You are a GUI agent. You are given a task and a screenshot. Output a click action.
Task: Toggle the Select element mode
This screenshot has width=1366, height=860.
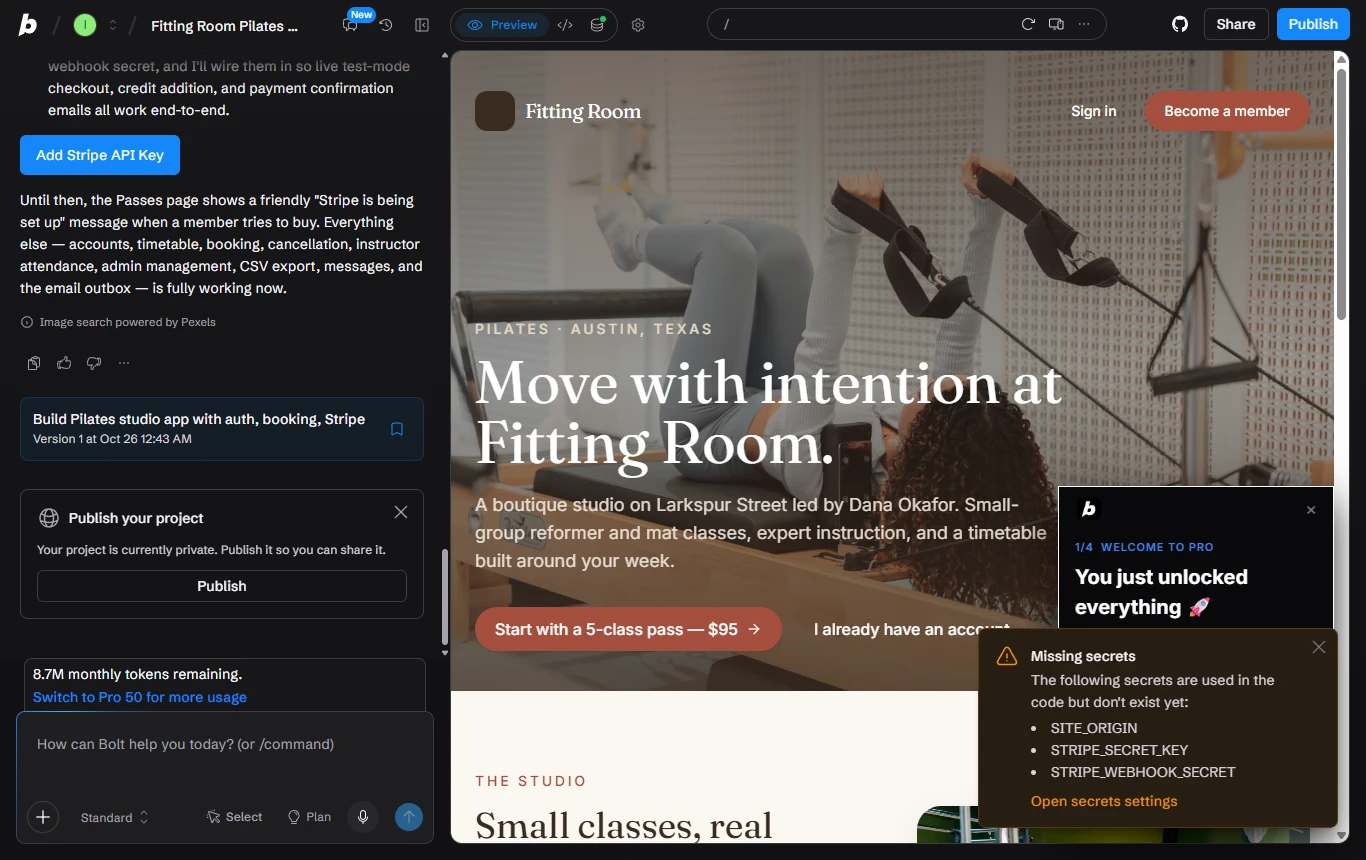[x=234, y=817]
